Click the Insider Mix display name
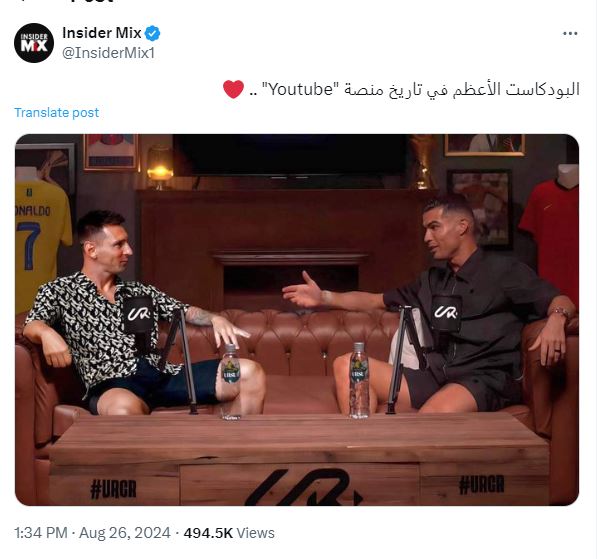Image resolution: width=597 pixels, height=559 pixels. point(102,33)
